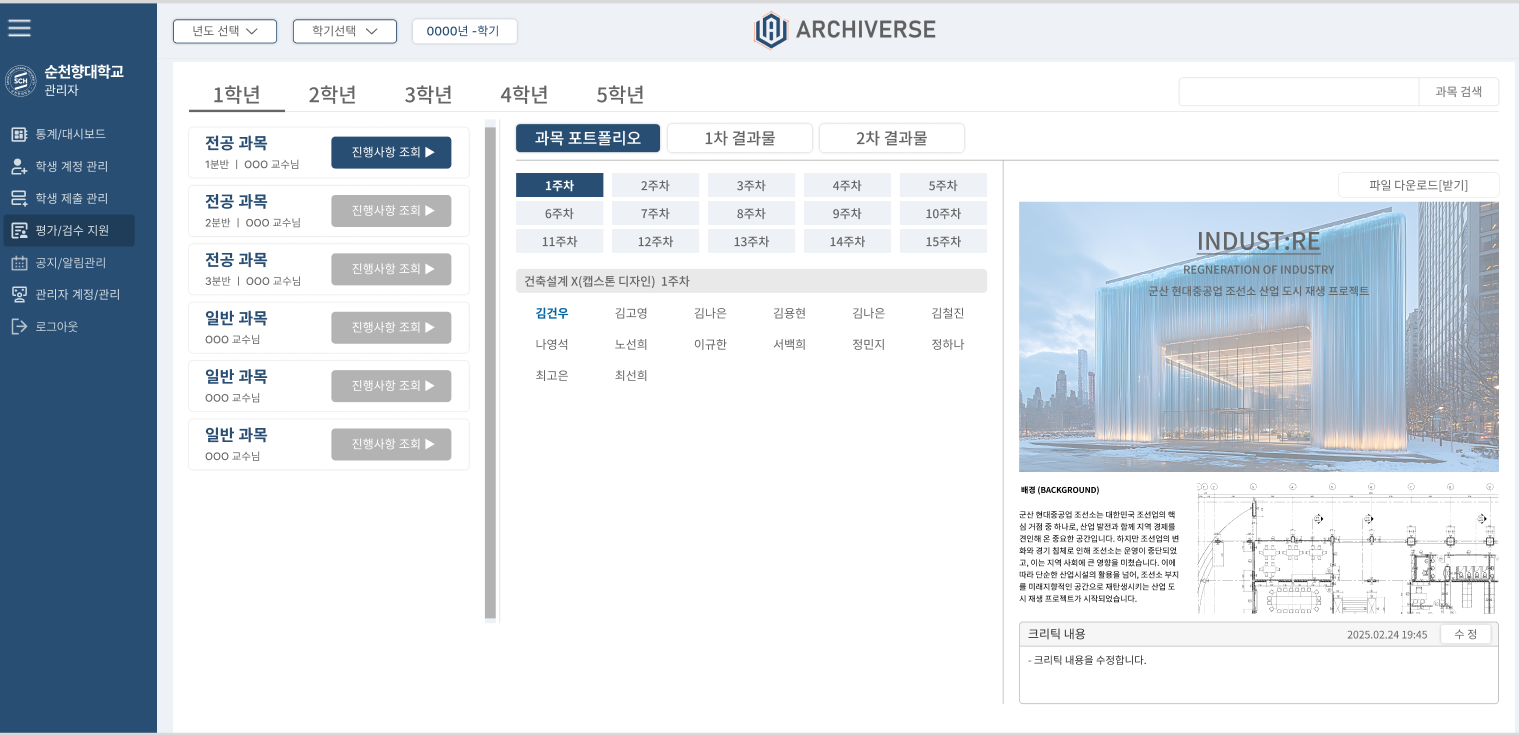Viewport: 1519px width, 735px height.
Task: Select the 학생 제출 관리 sidebar icon
Action: 19,198
